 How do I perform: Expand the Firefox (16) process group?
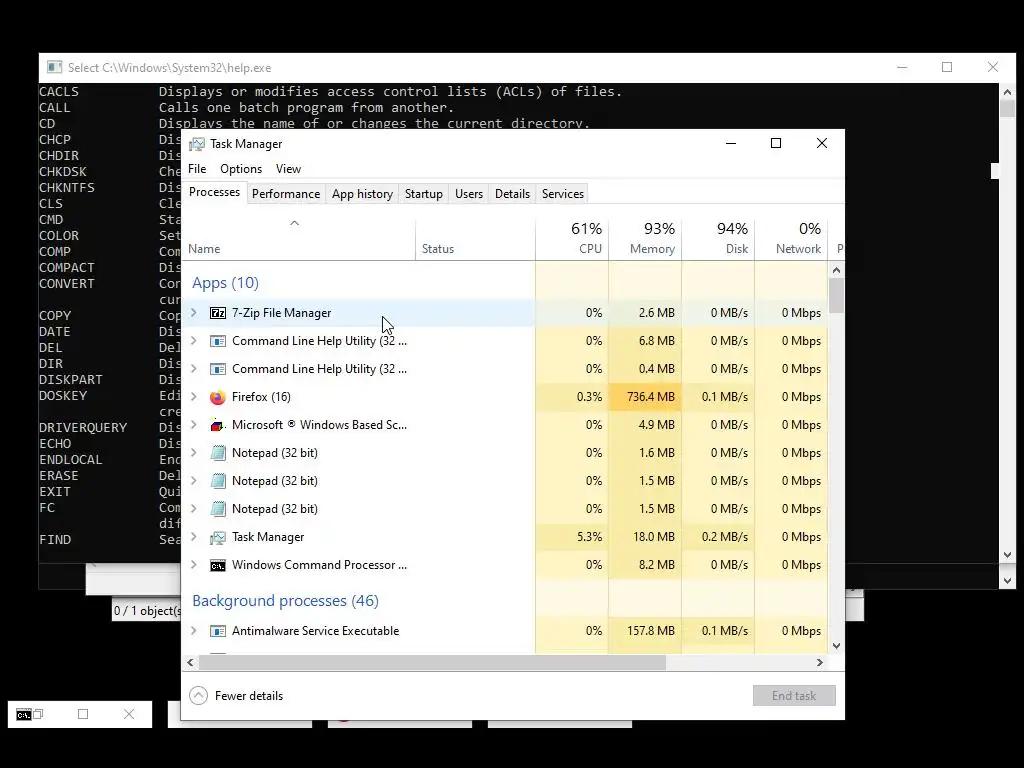(x=194, y=396)
